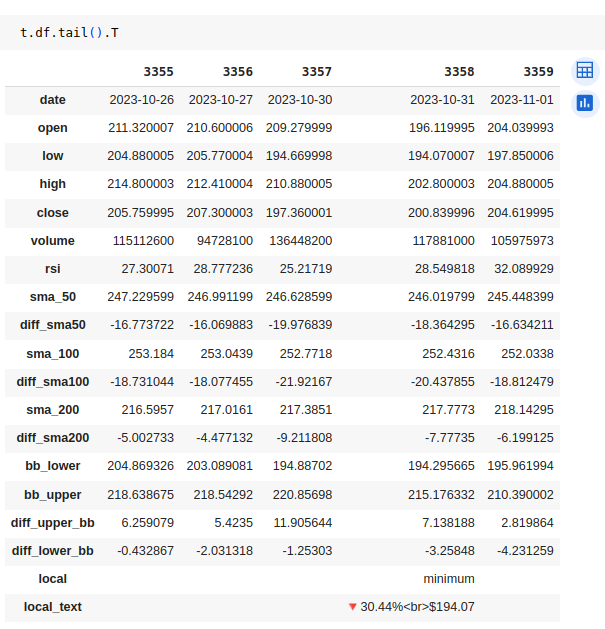
Task: Select column header 3358
Action: click(459, 72)
